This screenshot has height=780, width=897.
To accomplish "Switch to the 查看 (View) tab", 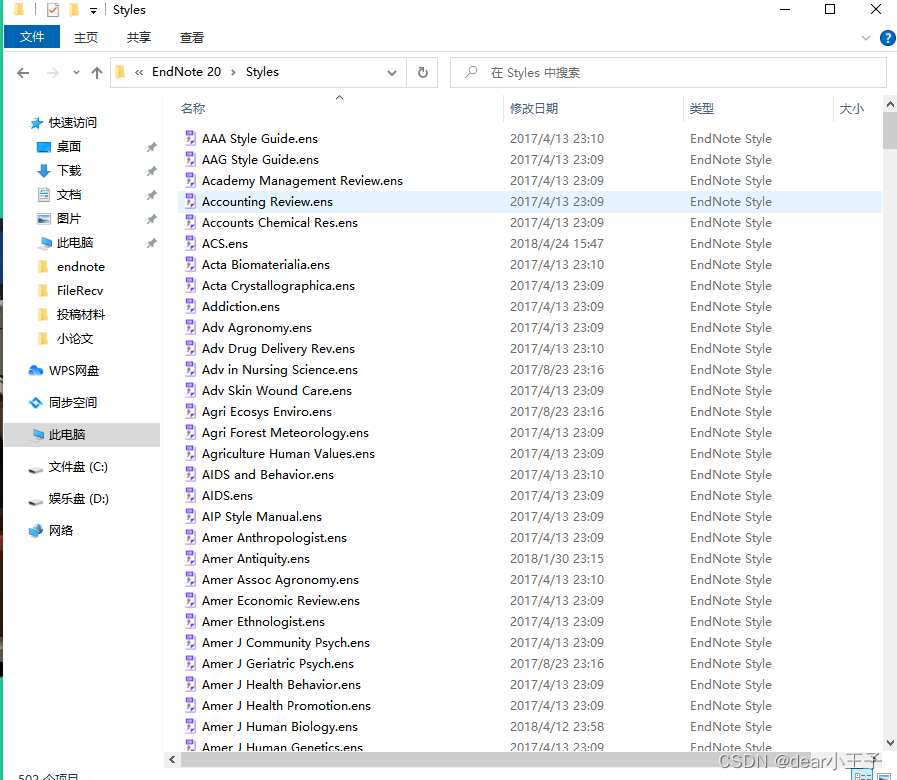I will [x=192, y=38].
